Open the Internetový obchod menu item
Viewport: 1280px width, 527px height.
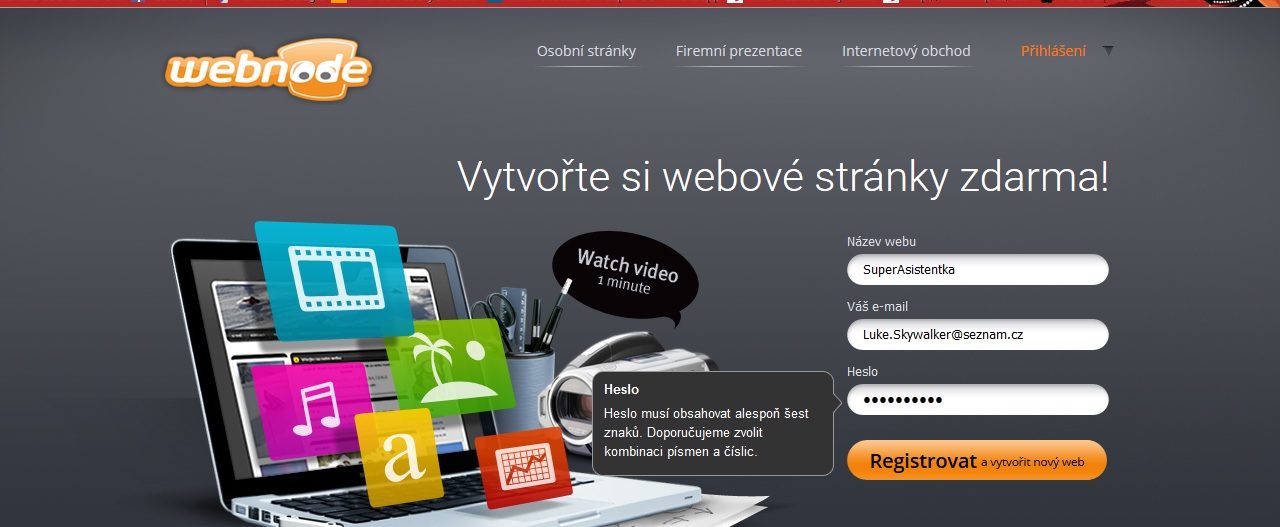pyautogui.click(x=906, y=51)
